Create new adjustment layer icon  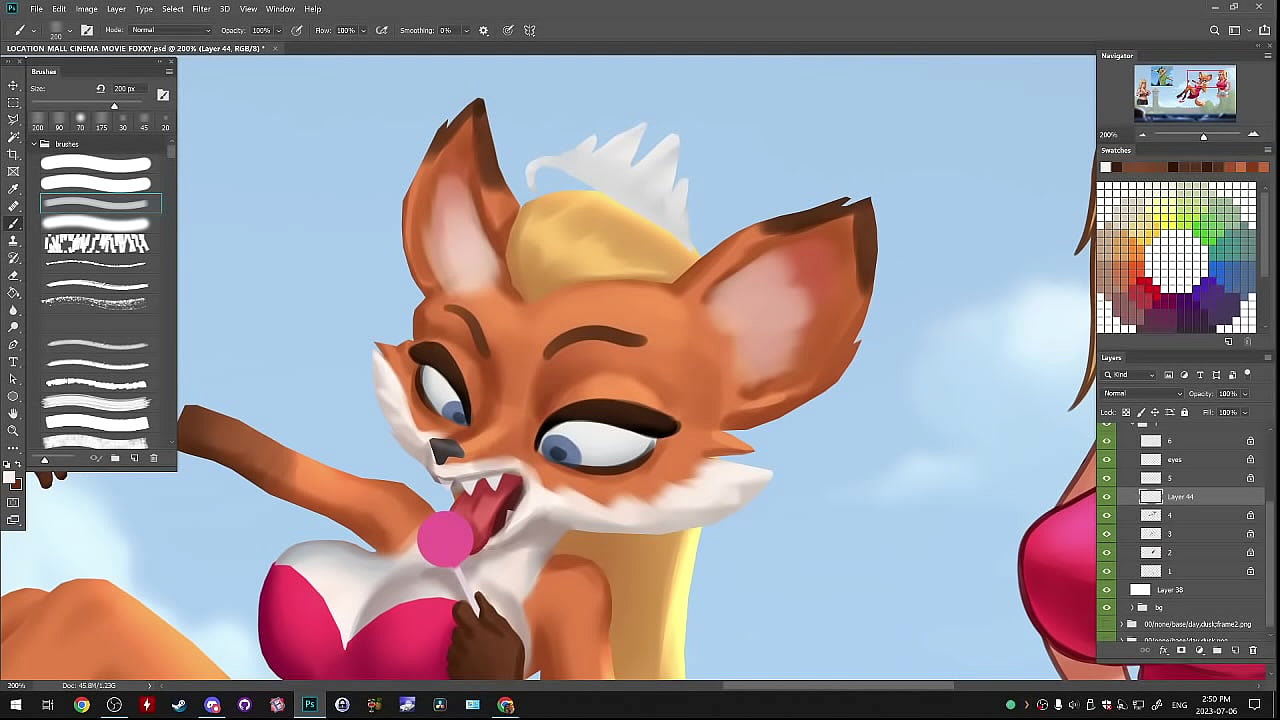[x=1199, y=650]
